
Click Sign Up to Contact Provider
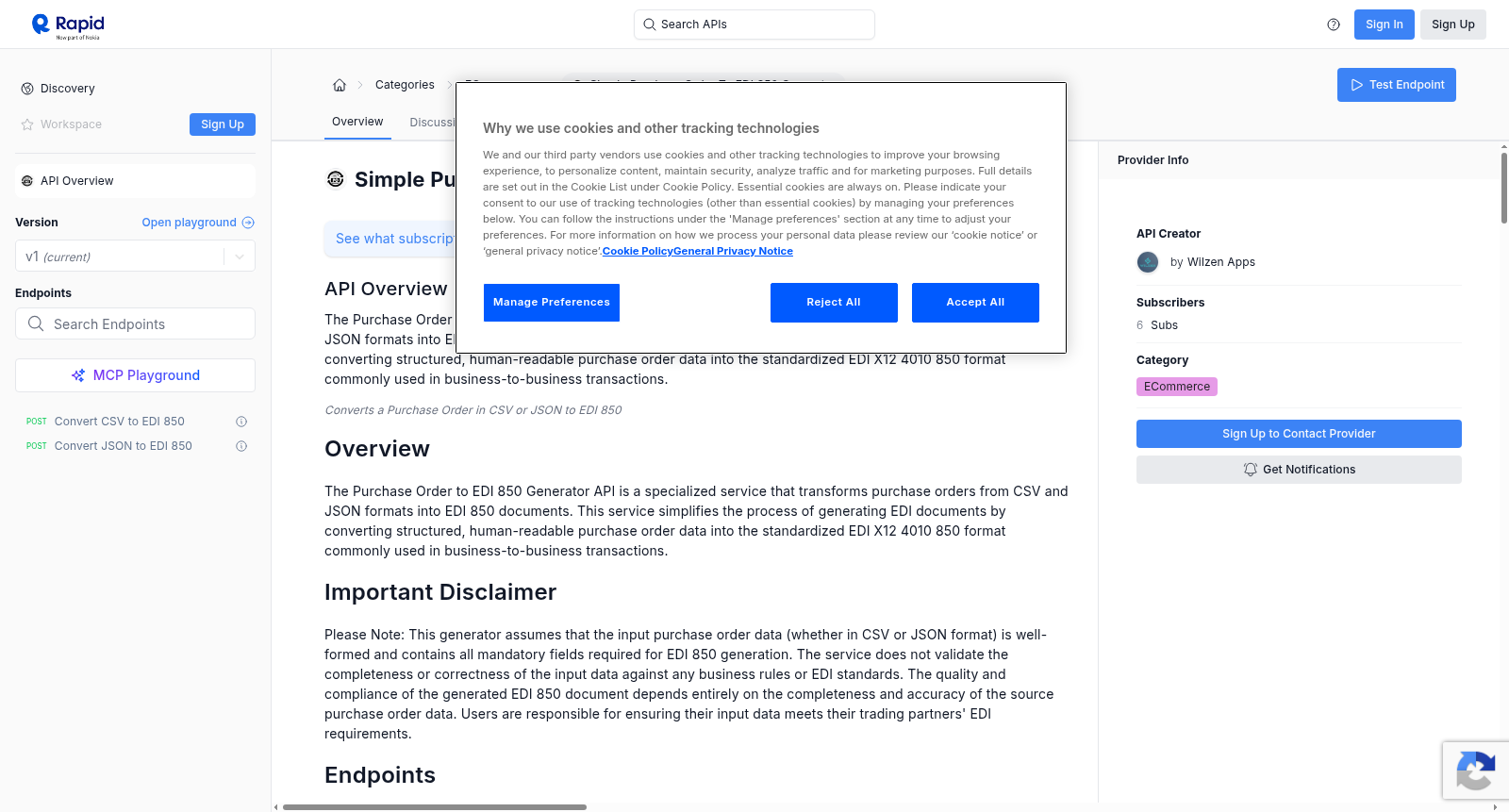click(x=1299, y=434)
